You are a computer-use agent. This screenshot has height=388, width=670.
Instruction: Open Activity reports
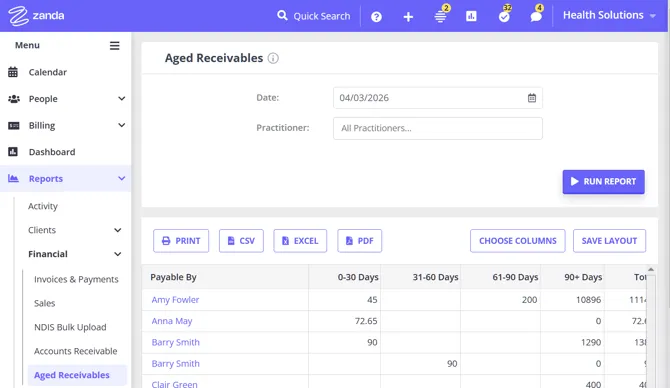pos(43,206)
